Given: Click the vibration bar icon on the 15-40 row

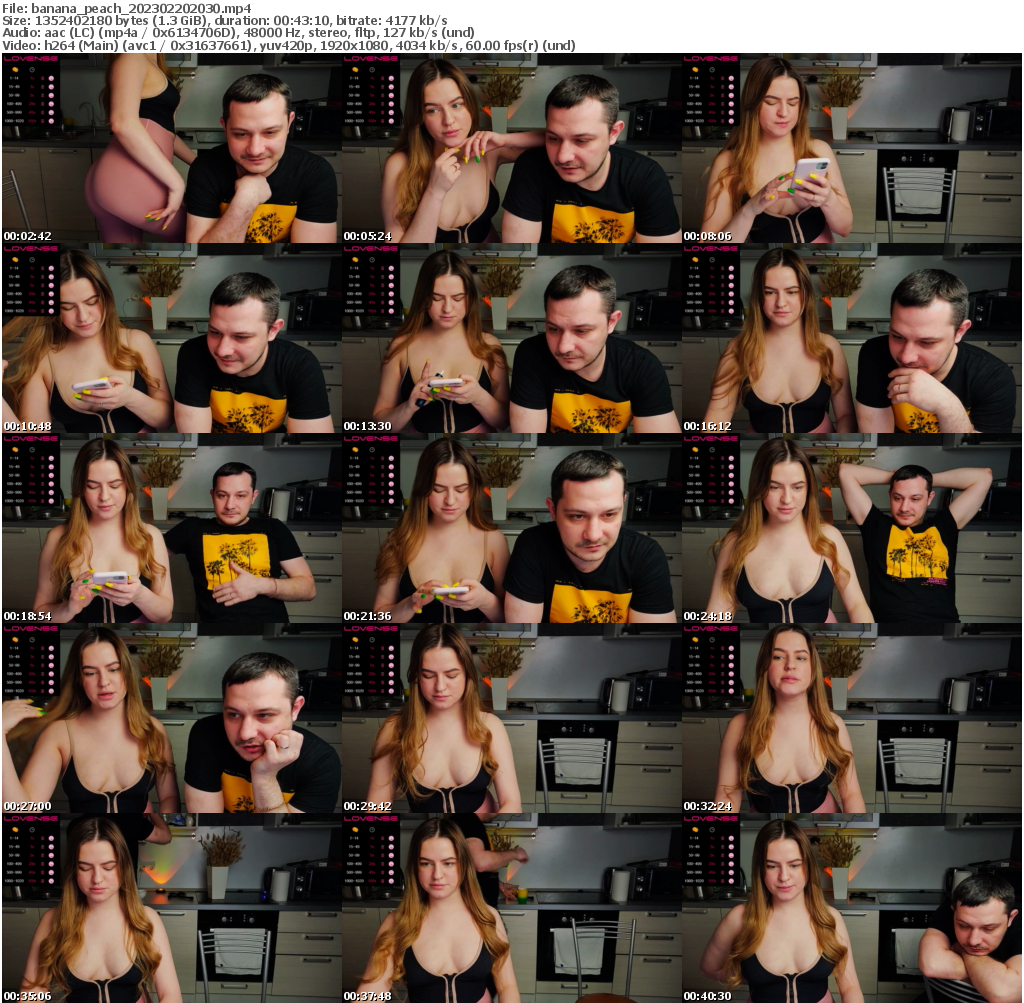Looking at the screenshot, I should pos(43,86).
